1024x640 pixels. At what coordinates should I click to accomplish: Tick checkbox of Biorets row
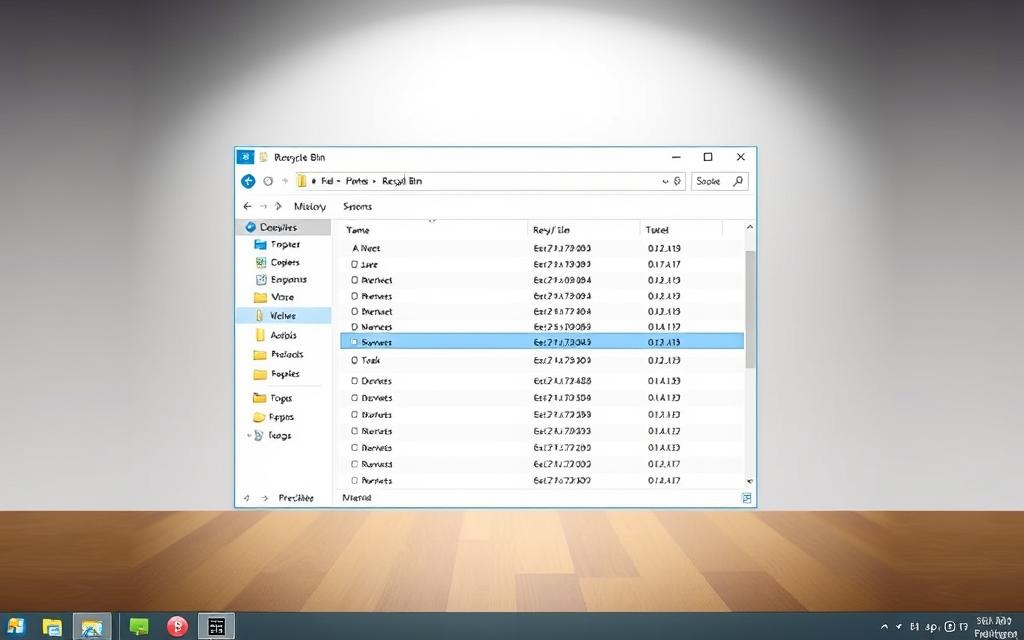[355, 415]
